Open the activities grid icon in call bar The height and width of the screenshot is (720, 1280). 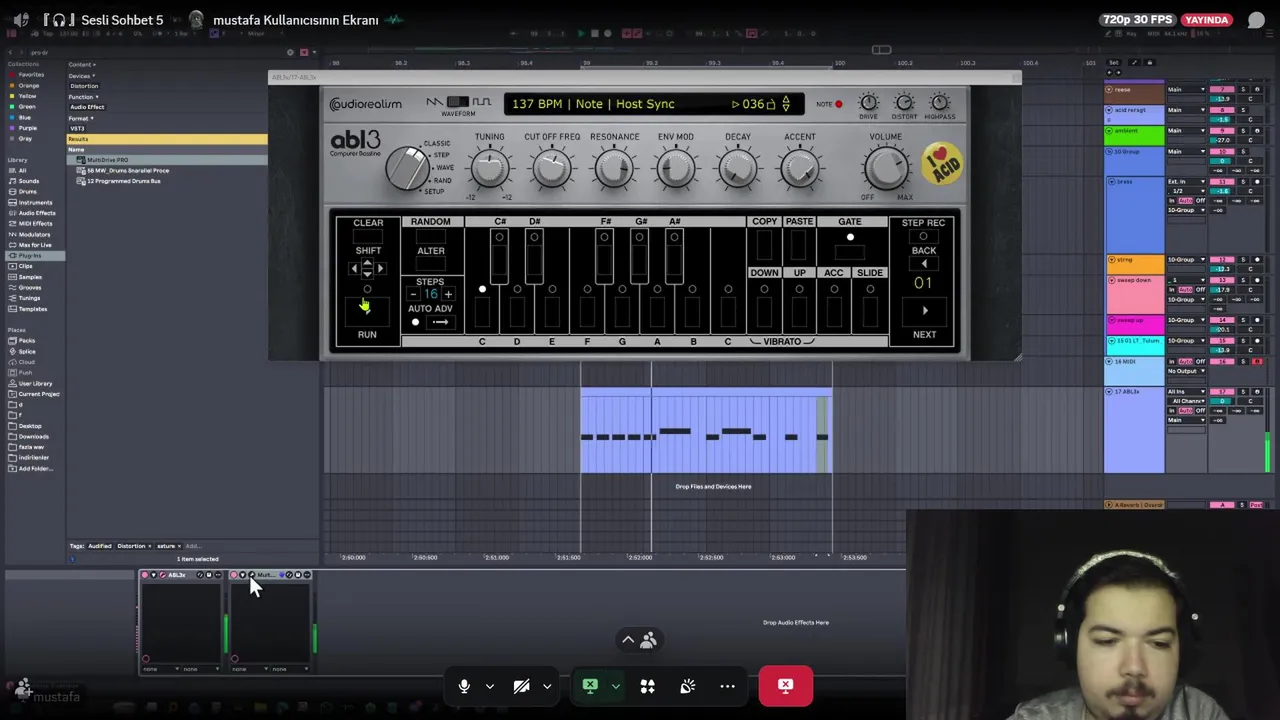pos(647,686)
